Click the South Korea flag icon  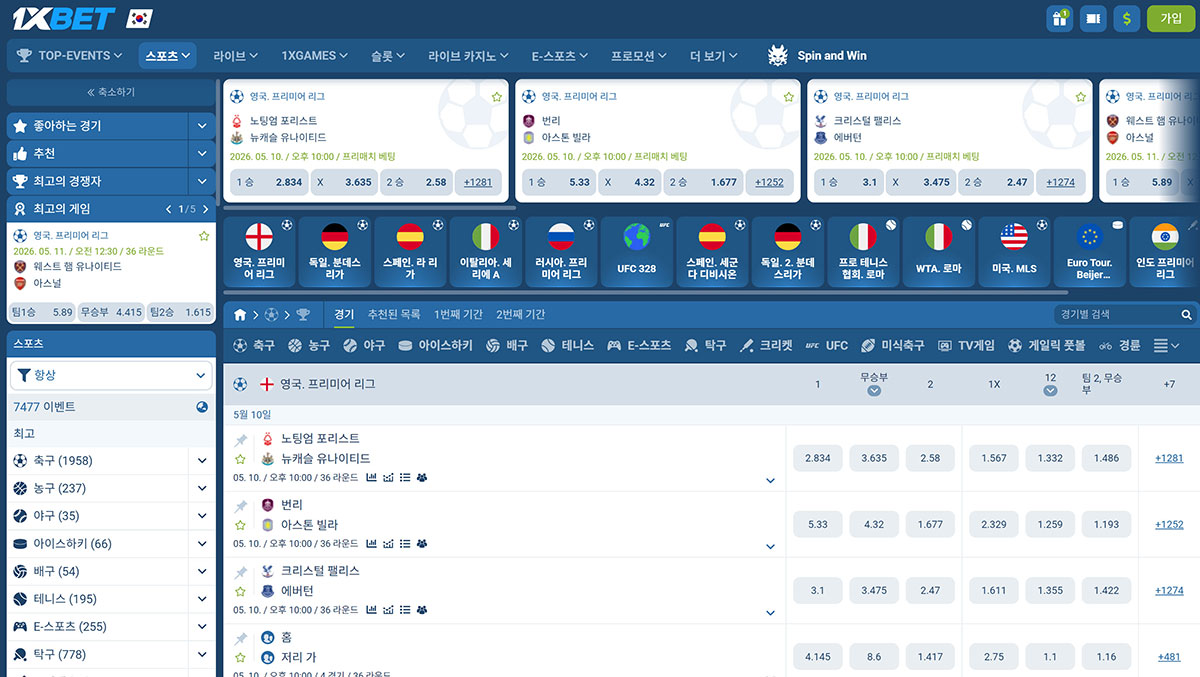[x=140, y=18]
